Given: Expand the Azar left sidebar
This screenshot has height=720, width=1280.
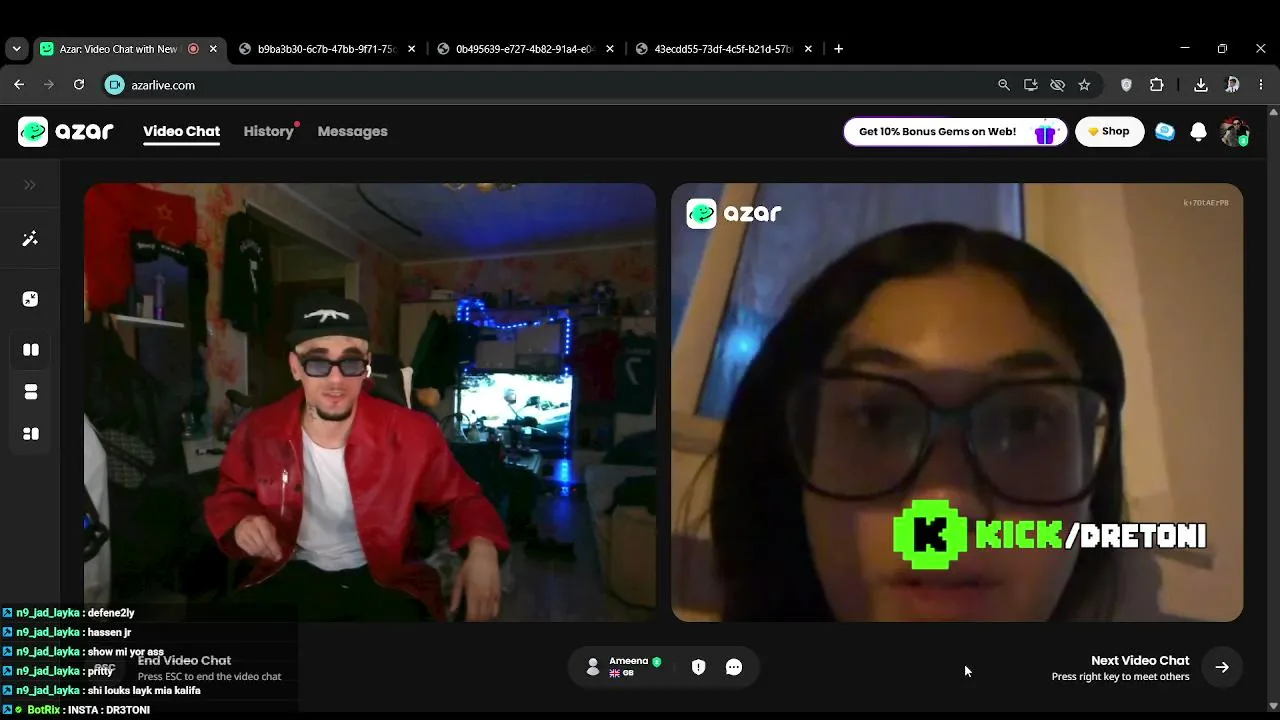Looking at the screenshot, I should 30,185.
